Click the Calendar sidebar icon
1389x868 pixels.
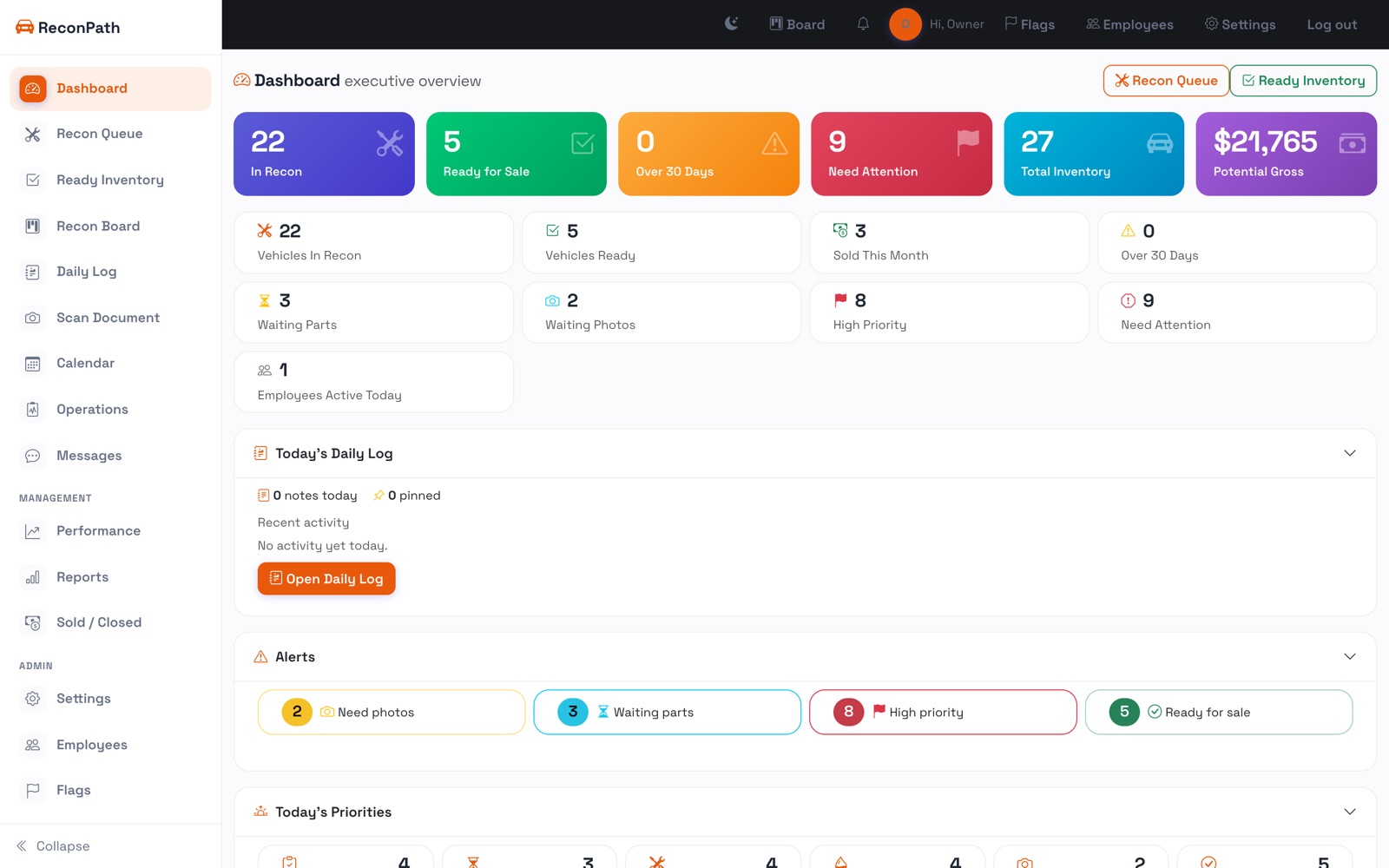(x=33, y=364)
